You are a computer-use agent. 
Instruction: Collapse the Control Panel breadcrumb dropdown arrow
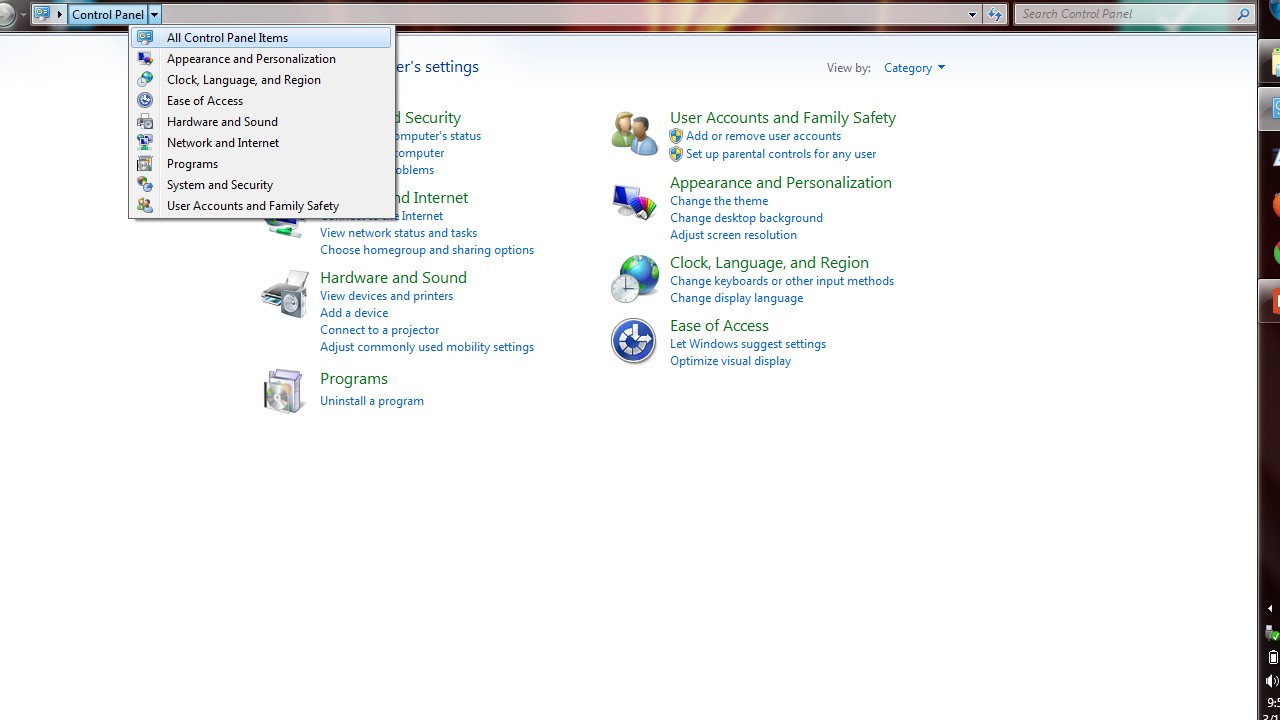point(154,14)
